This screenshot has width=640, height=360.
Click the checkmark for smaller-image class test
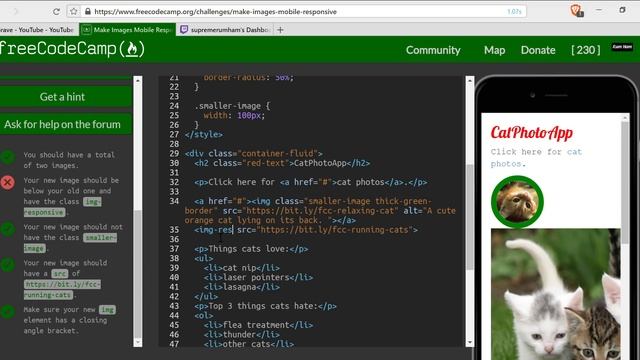[7, 229]
